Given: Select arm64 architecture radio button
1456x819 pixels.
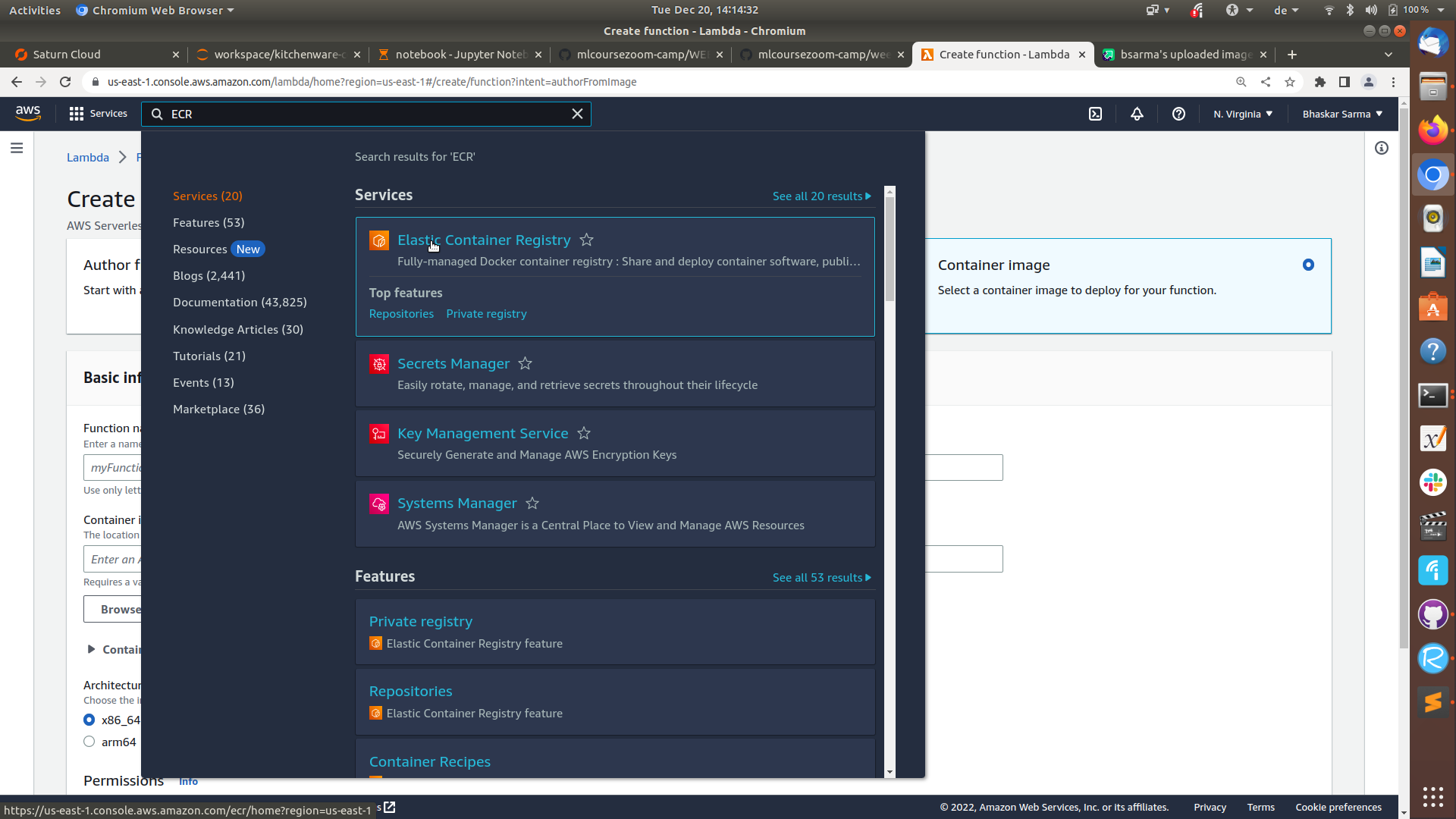Looking at the screenshot, I should coord(89,742).
